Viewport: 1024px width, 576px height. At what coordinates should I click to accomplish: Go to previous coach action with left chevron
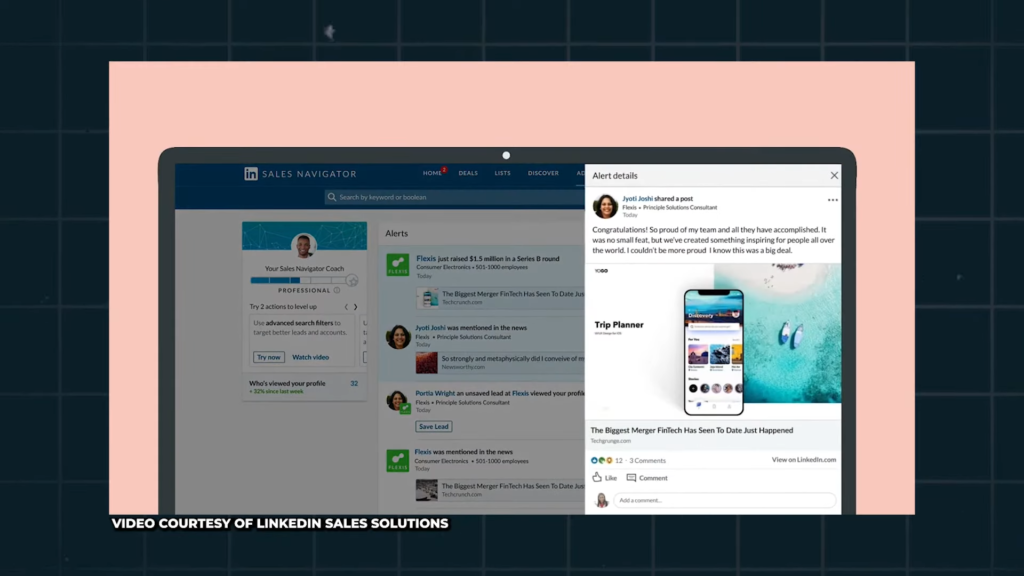[346, 307]
